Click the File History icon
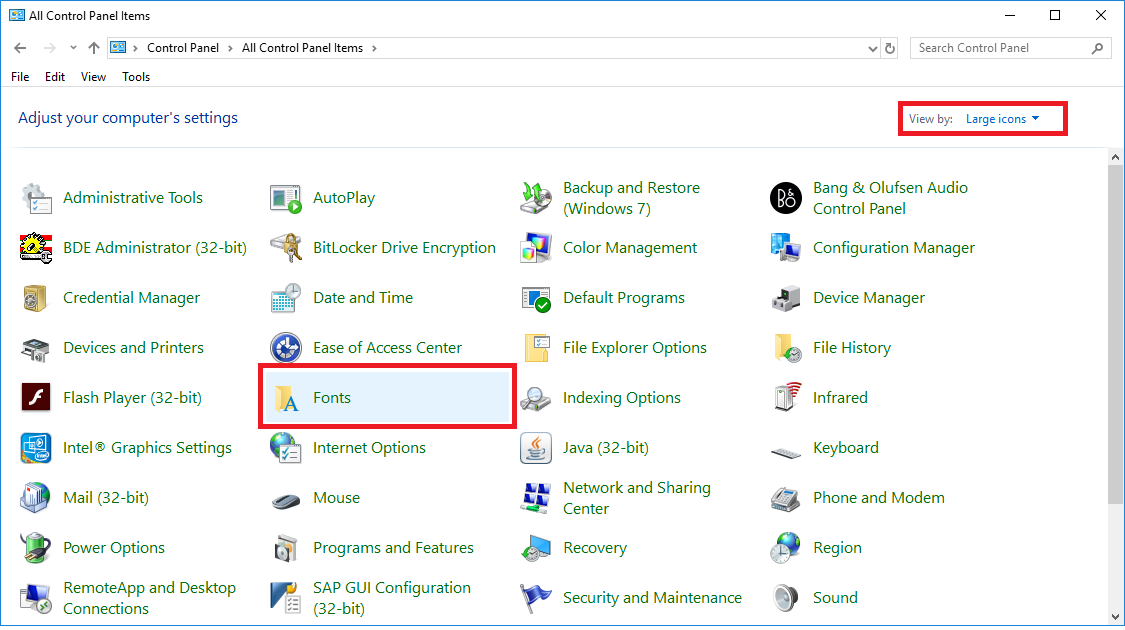Image resolution: width=1125 pixels, height=630 pixels. pos(786,348)
